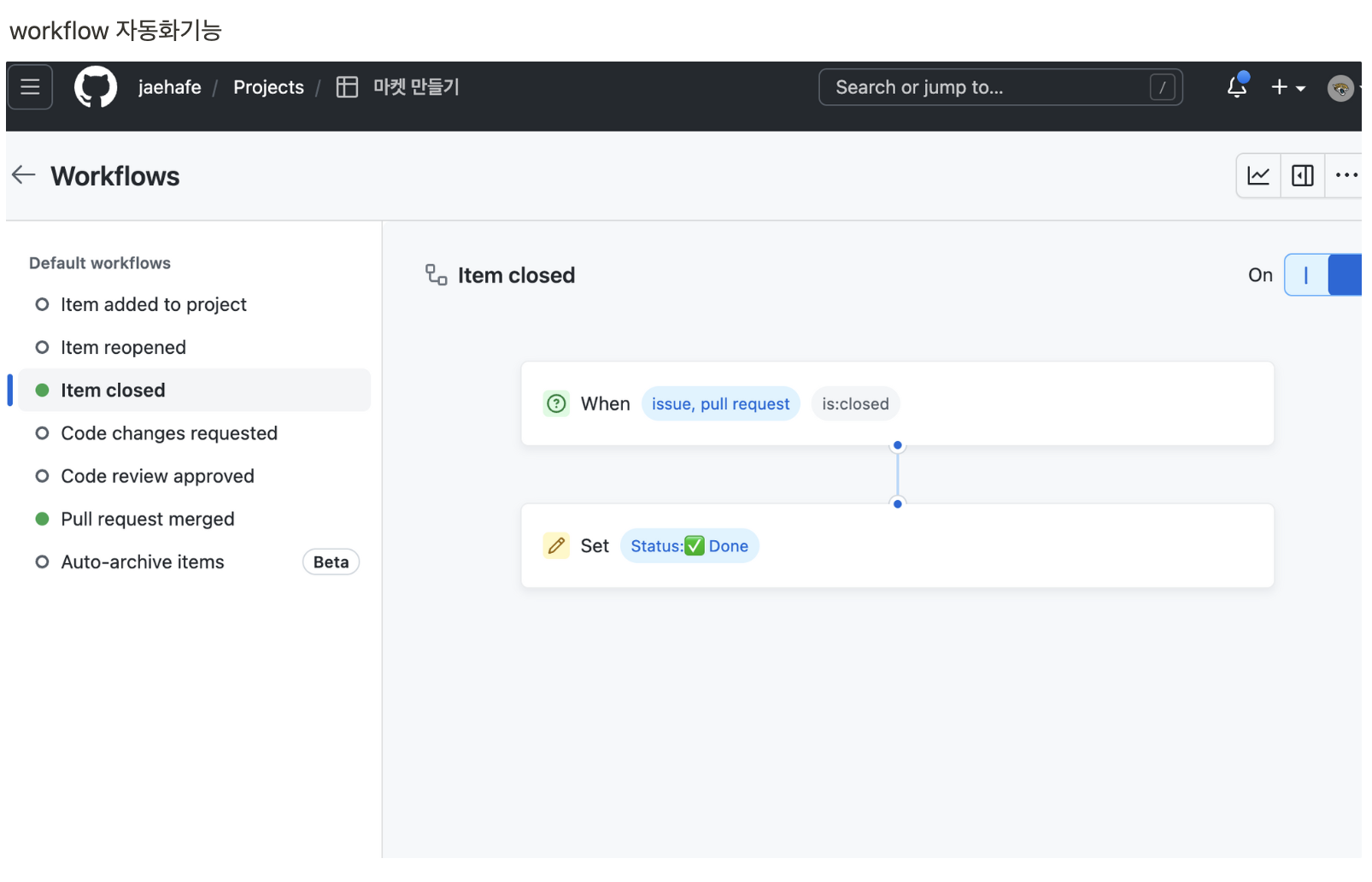Click the is:closed filter pill
This screenshot has height=882, width=1372.
(854, 404)
